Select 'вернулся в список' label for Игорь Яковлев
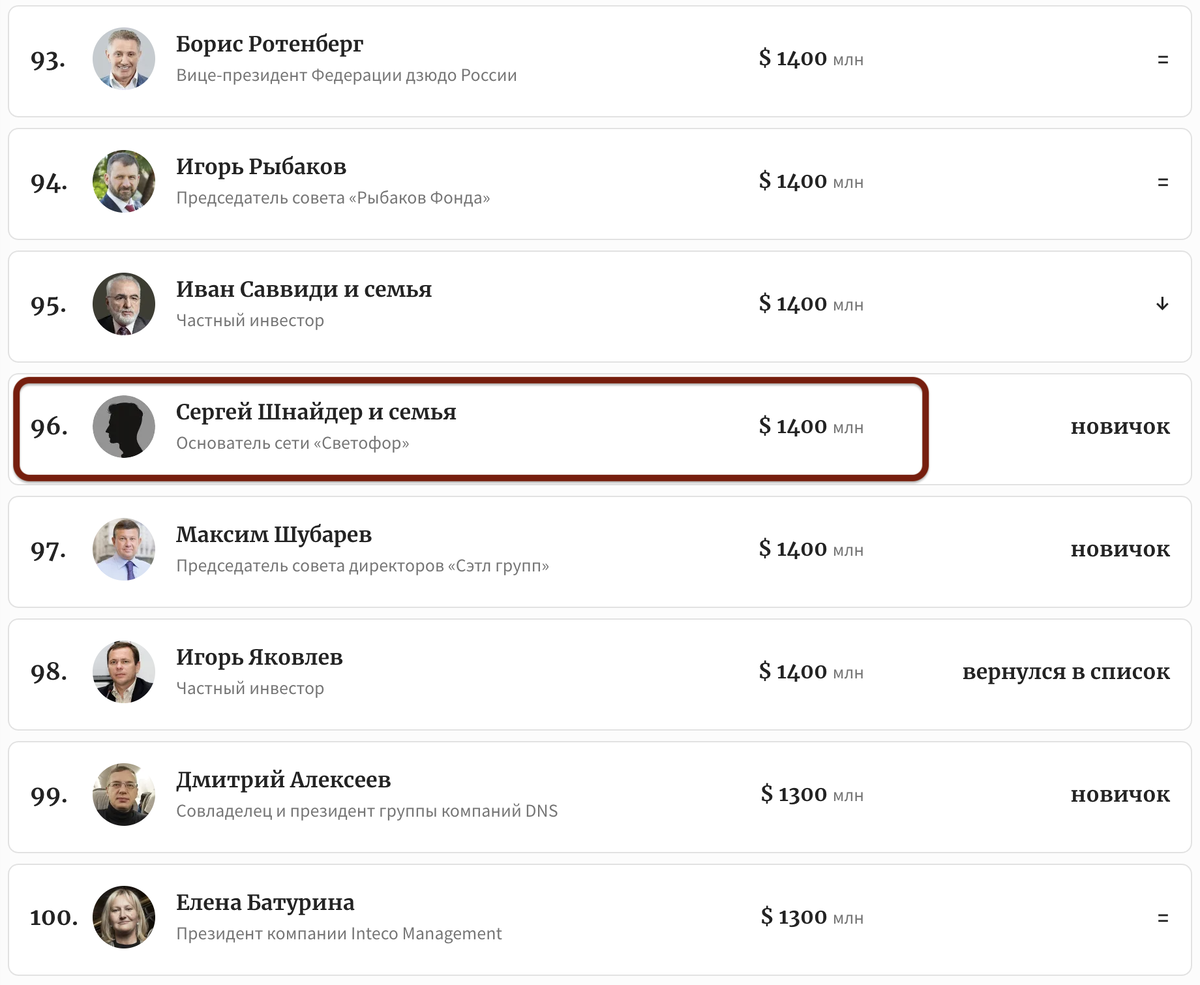Image resolution: width=1200 pixels, height=985 pixels. point(1066,672)
